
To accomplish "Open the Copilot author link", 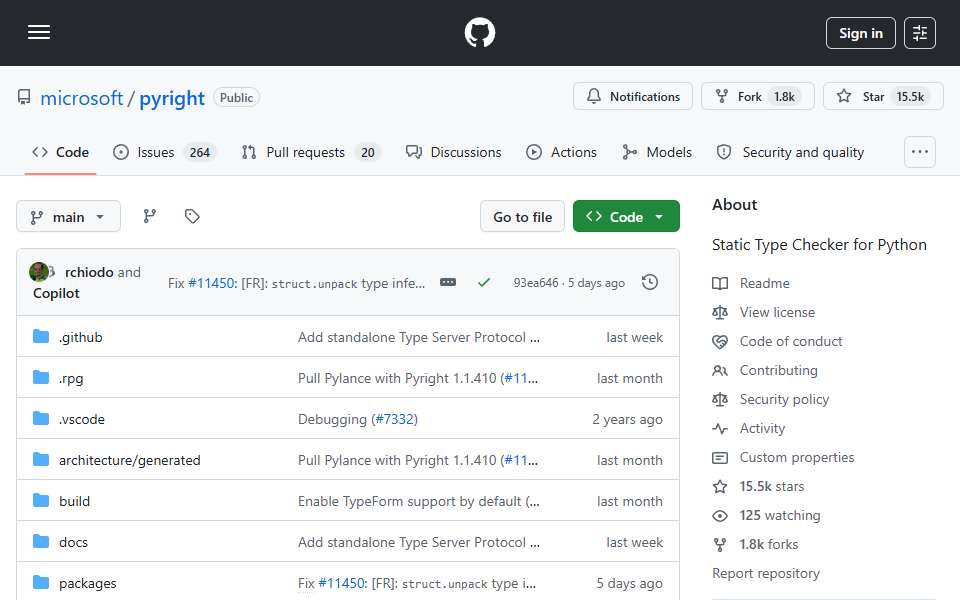I will coord(56,293).
